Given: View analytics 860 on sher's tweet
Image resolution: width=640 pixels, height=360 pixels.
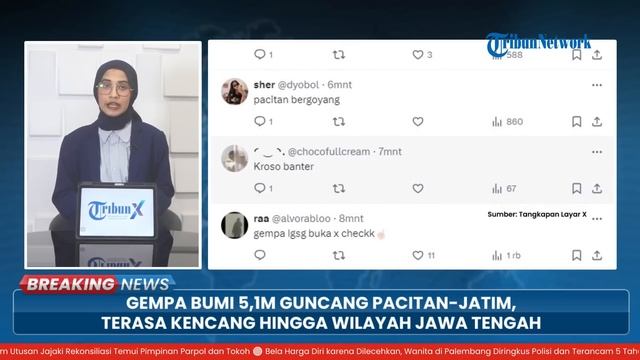Looking at the screenshot, I should pos(507,122).
